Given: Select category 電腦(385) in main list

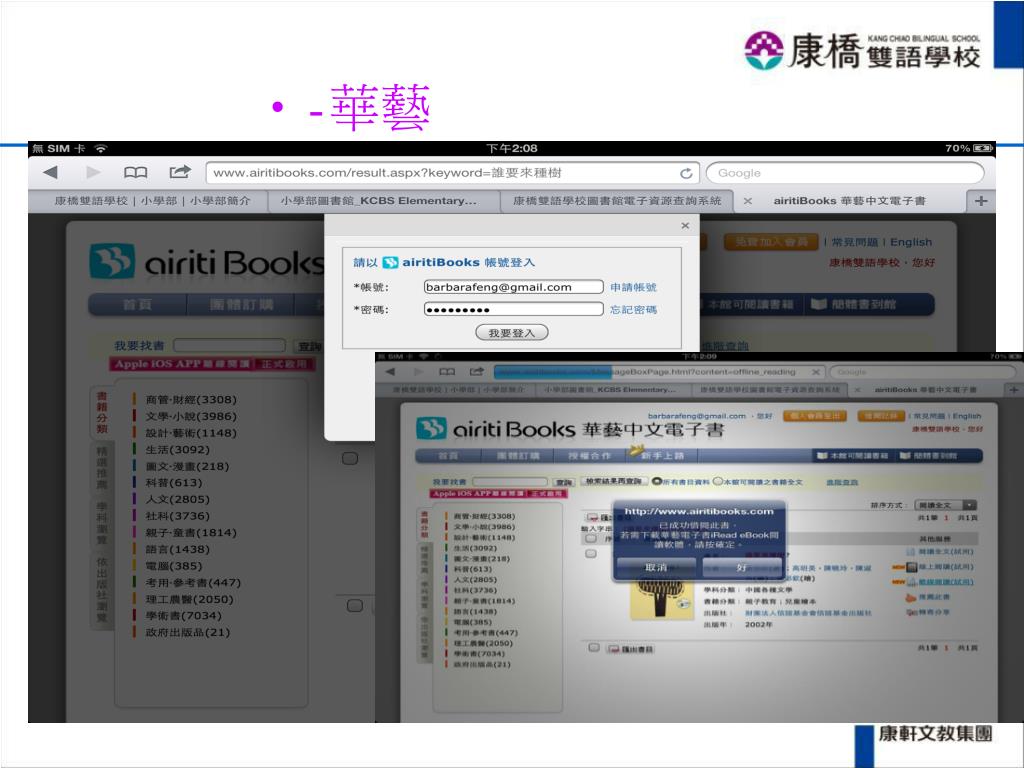Looking at the screenshot, I should pos(174,566).
